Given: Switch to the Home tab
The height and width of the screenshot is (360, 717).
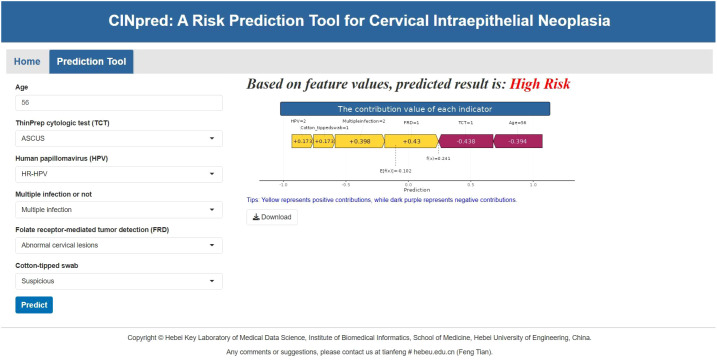Looking at the screenshot, I should pos(27,62).
